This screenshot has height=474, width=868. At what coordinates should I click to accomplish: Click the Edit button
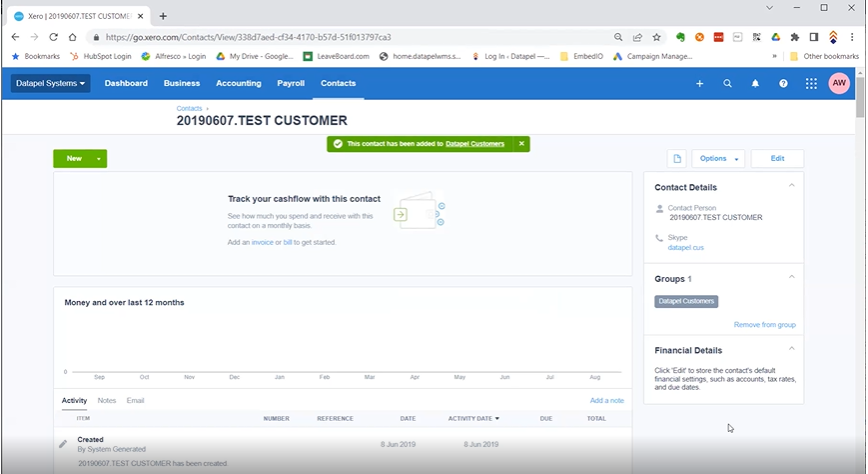[777, 158]
